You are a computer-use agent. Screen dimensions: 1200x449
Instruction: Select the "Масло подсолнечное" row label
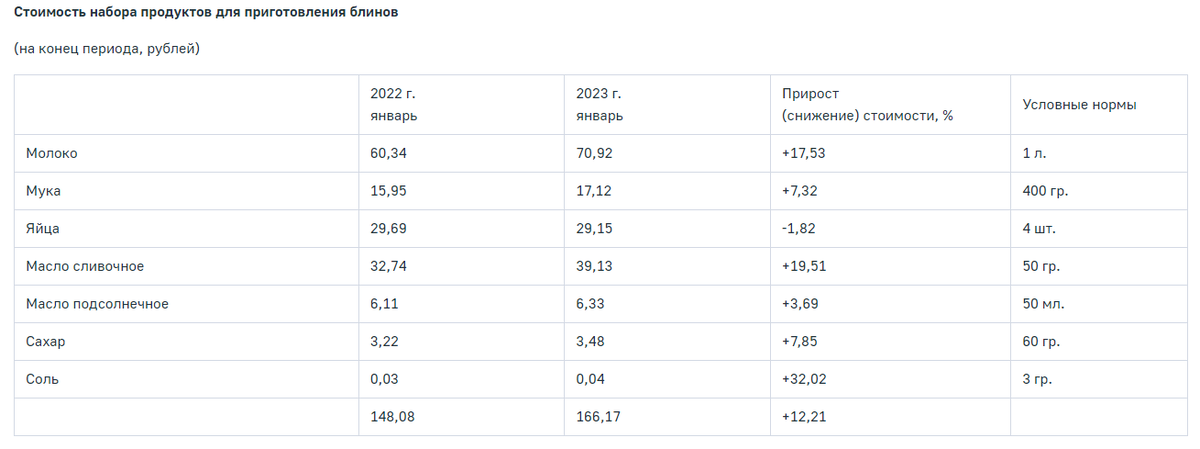tap(97, 304)
